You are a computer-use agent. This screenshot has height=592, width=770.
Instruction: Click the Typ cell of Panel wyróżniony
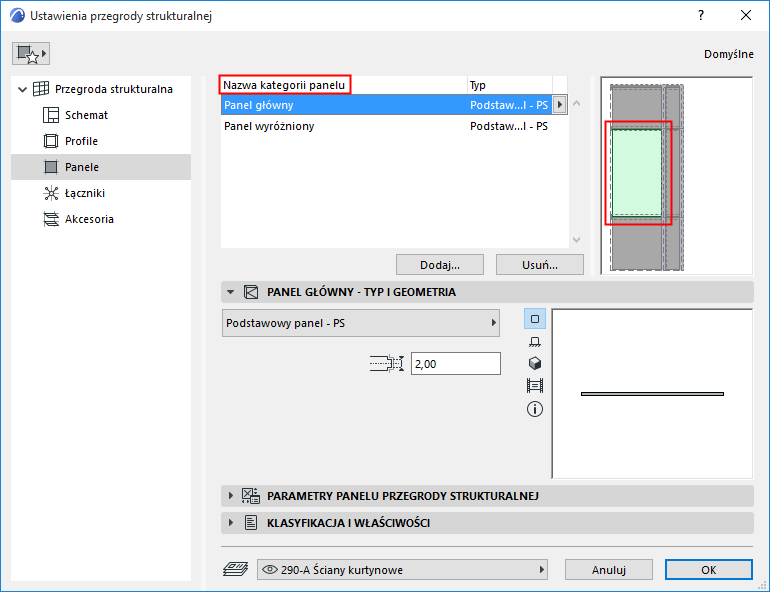click(509, 126)
